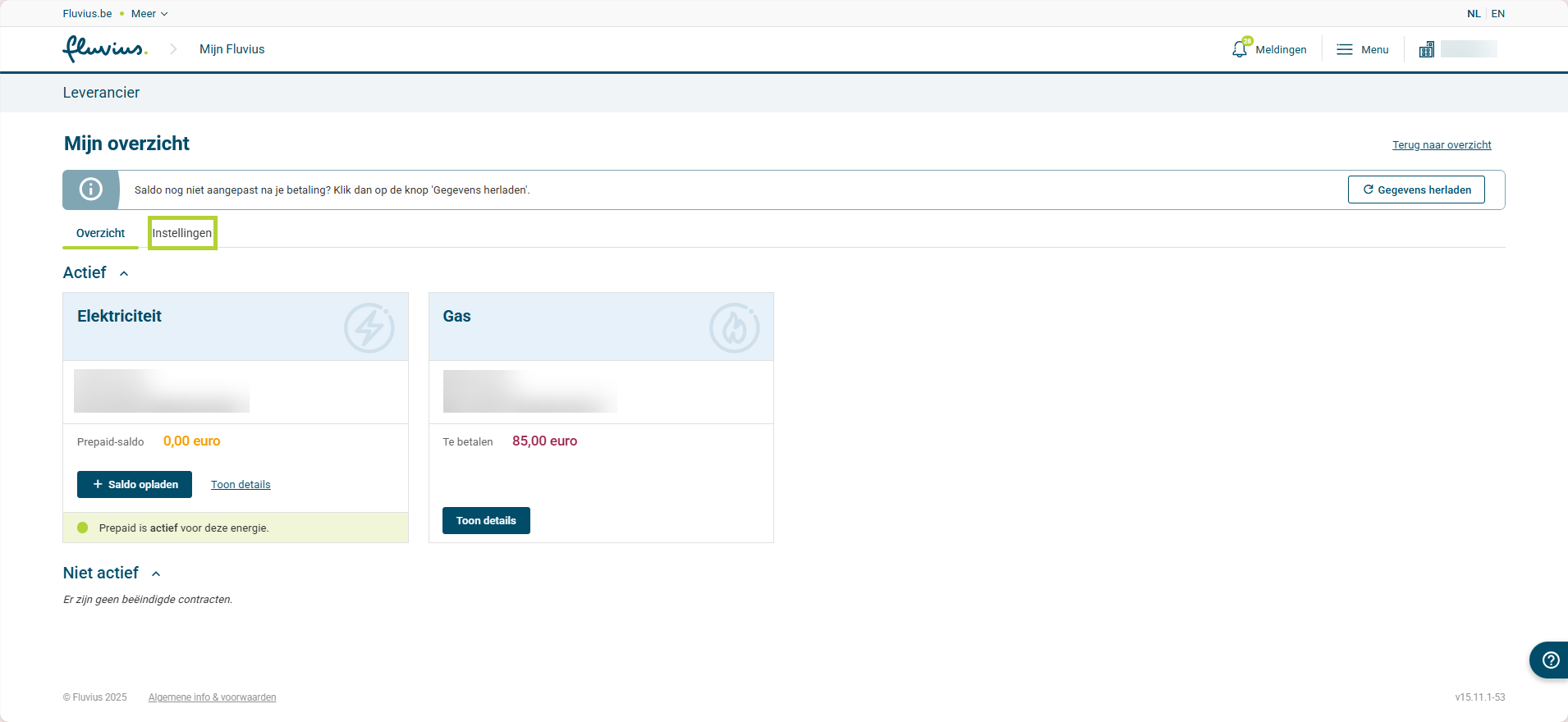Follow the Terug naar overzicht link
Screen dimensions: 1568x722
point(1441,145)
